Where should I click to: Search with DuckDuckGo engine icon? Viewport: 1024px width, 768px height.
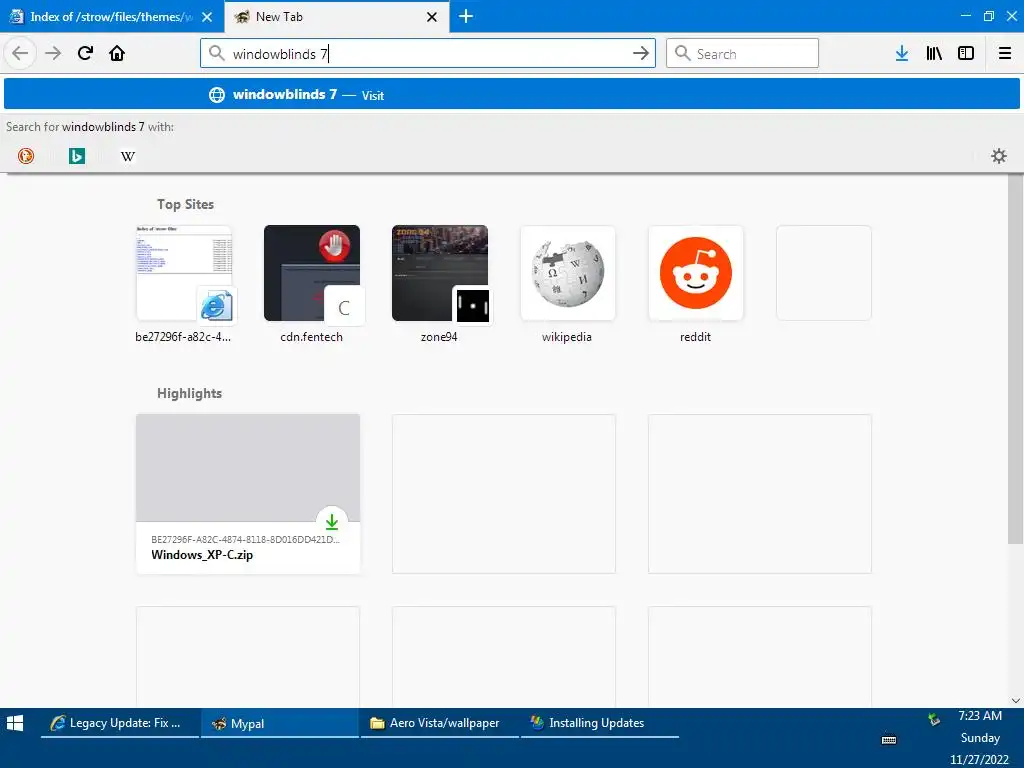(26, 156)
